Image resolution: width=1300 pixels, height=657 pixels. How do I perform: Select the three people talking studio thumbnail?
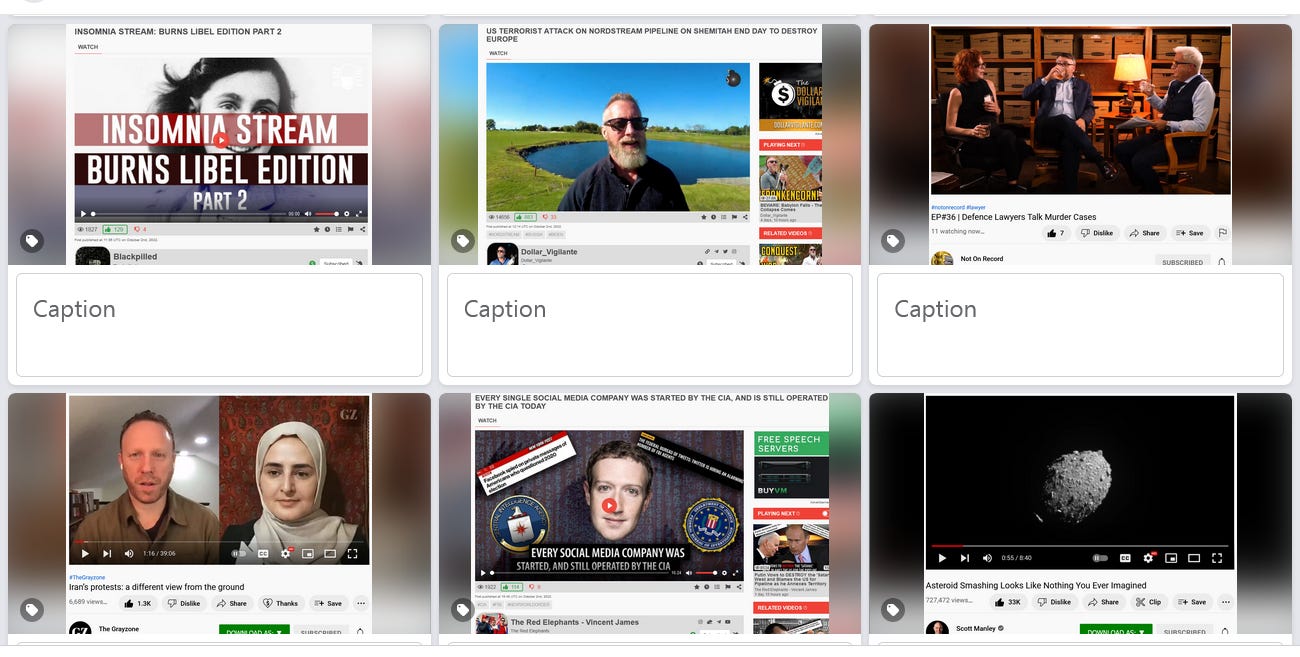(x=1080, y=144)
